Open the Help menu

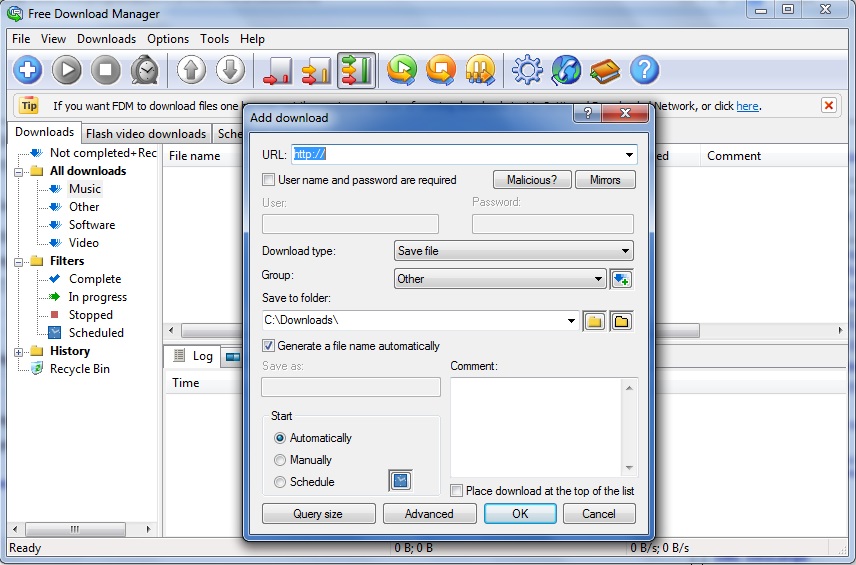tap(252, 39)
